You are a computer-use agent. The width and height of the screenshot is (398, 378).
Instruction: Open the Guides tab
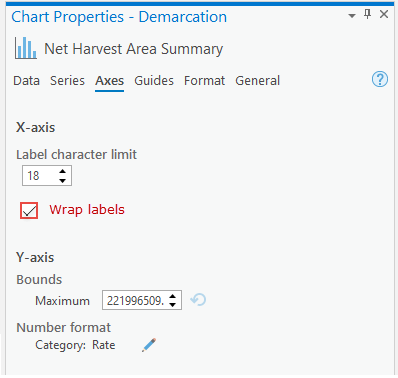[x=154, y=81]
